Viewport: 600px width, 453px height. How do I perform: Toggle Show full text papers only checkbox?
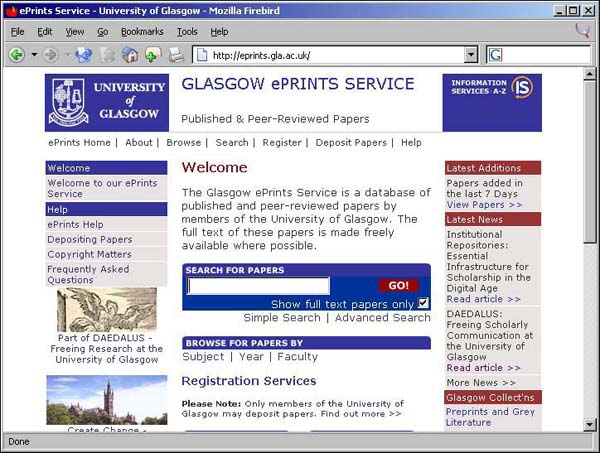[423, 303]
